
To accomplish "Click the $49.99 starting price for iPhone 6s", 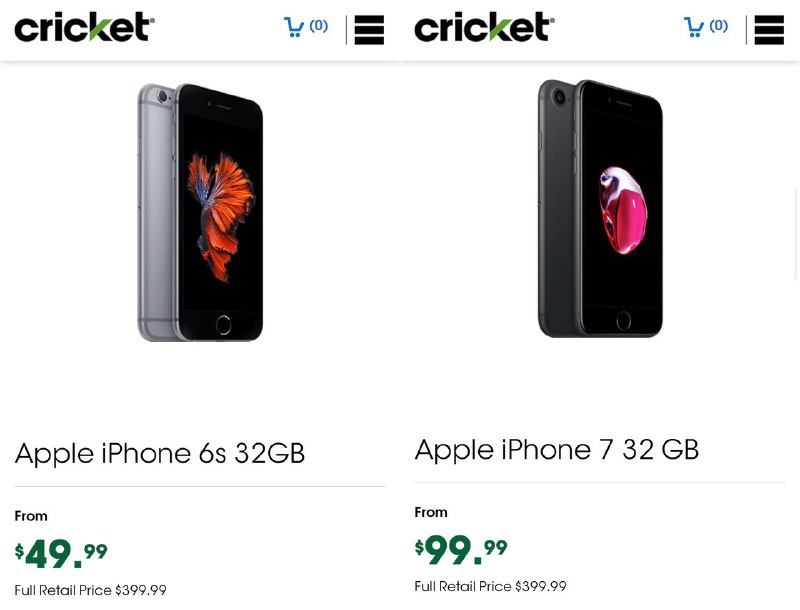I will coord(57,554).
